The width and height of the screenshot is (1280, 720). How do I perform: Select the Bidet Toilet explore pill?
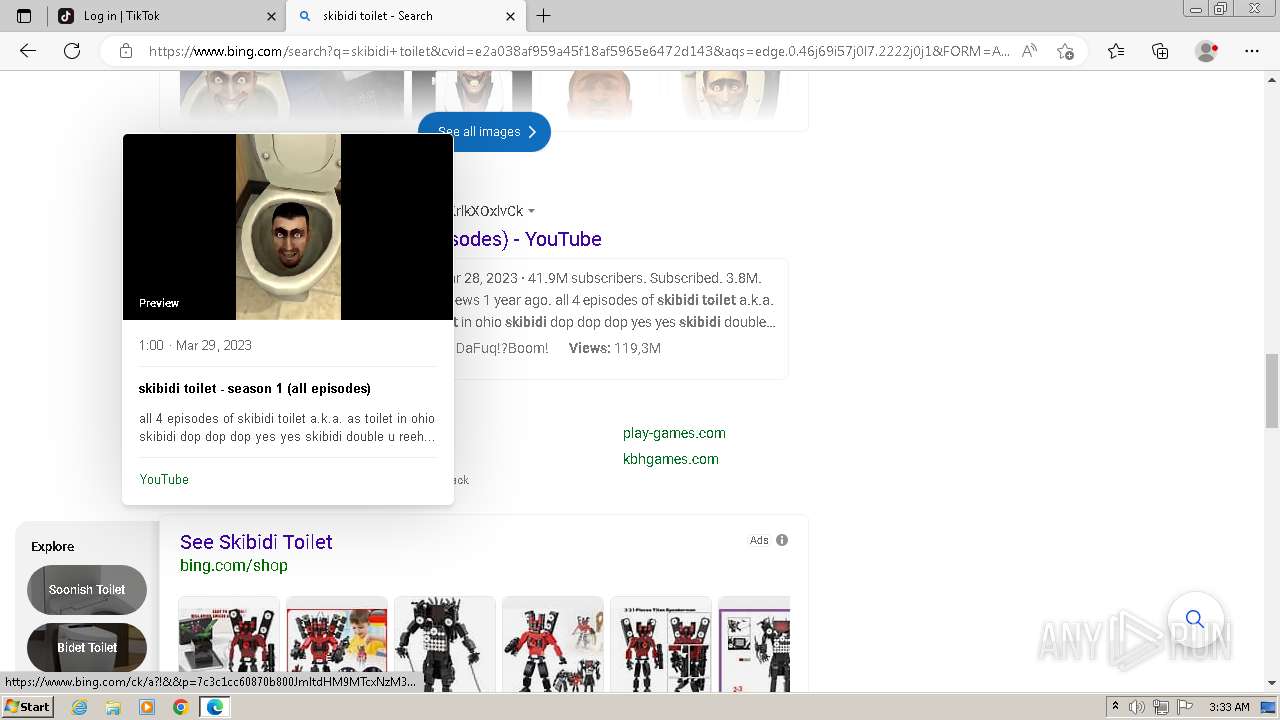87,647
